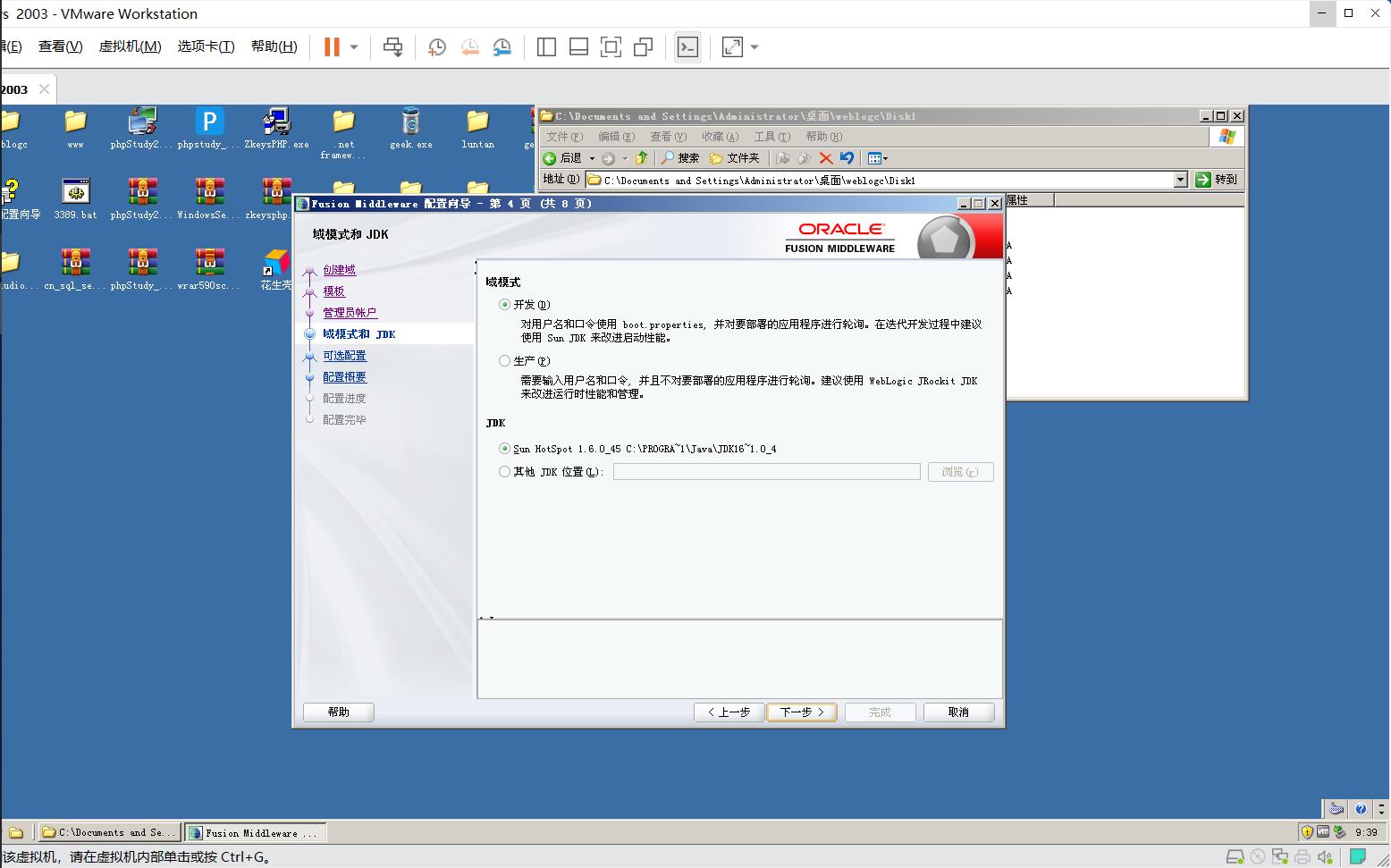Select the geek.exe desktop icon
This screenshot has width=1391, height=868.
[410, 127]
